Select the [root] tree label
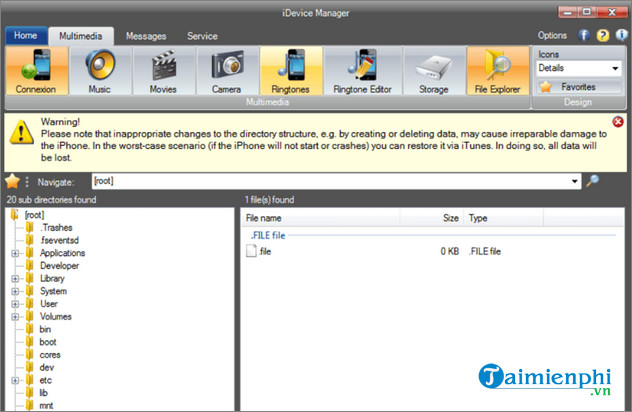Image resolution: width=632 pixels, height=412 pixels. click(34, 215)
